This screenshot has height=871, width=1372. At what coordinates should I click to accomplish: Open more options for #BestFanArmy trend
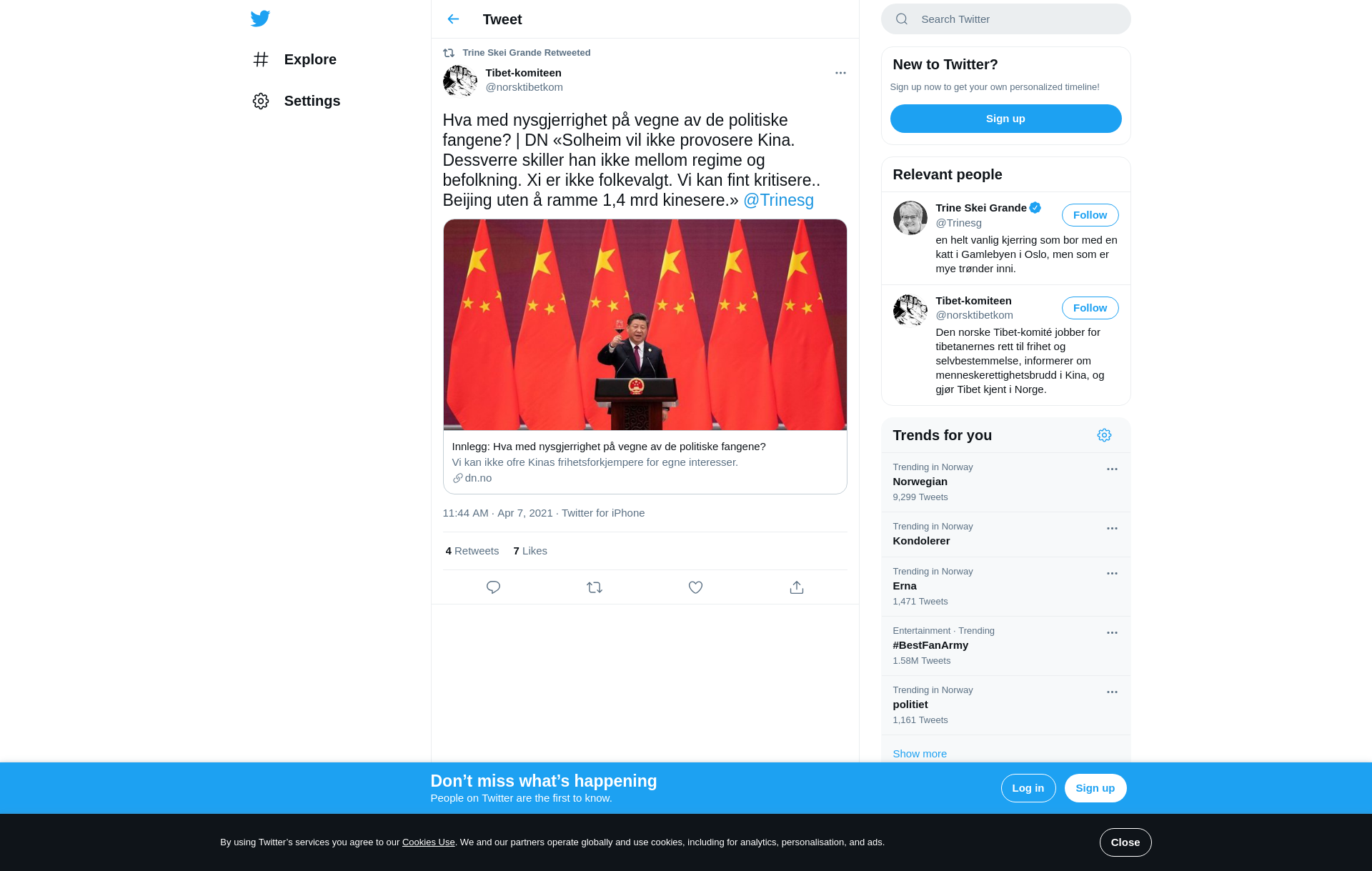point(1112,633)
